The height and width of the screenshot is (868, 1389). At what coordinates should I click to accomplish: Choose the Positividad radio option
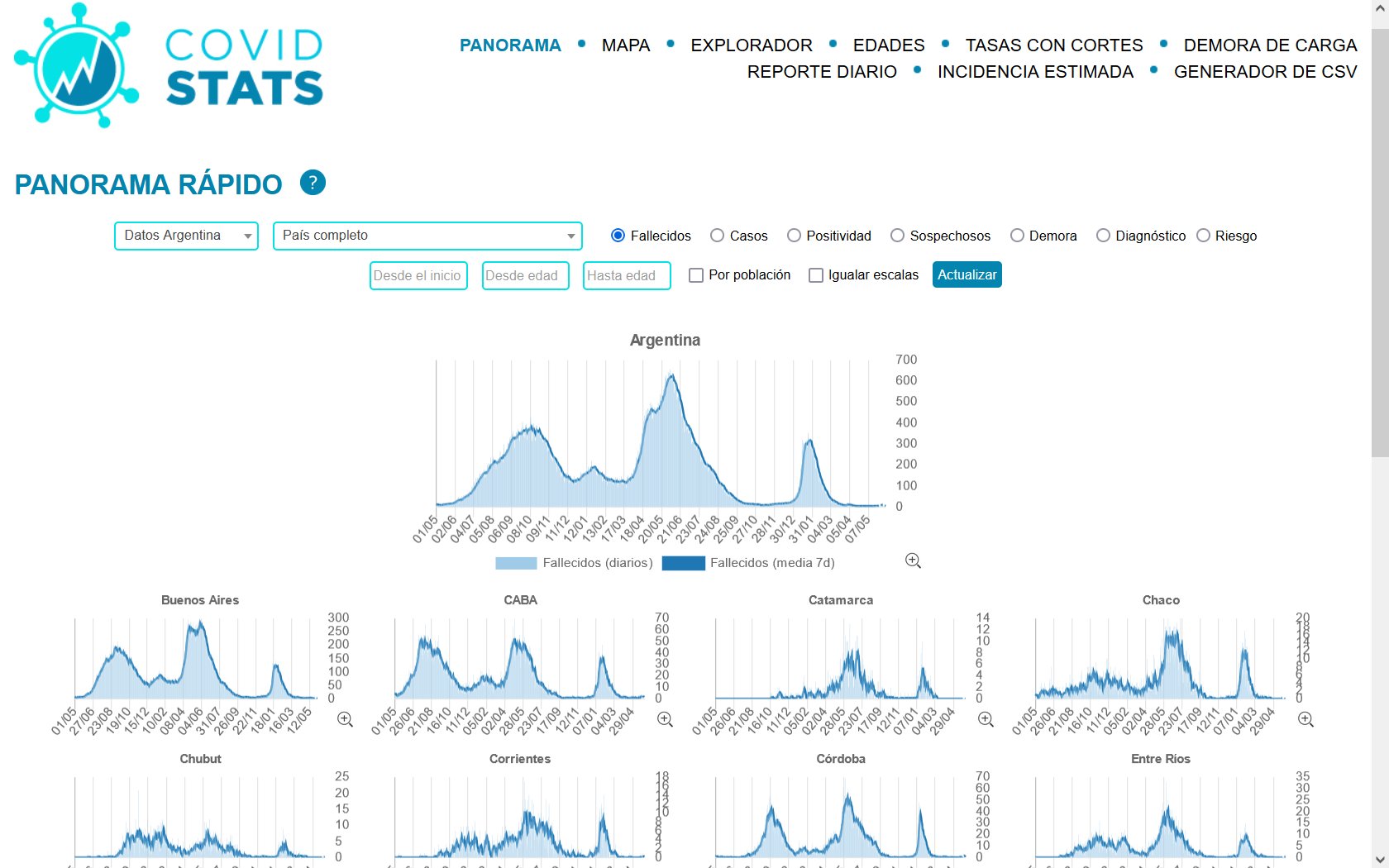(x=794, y=236)
